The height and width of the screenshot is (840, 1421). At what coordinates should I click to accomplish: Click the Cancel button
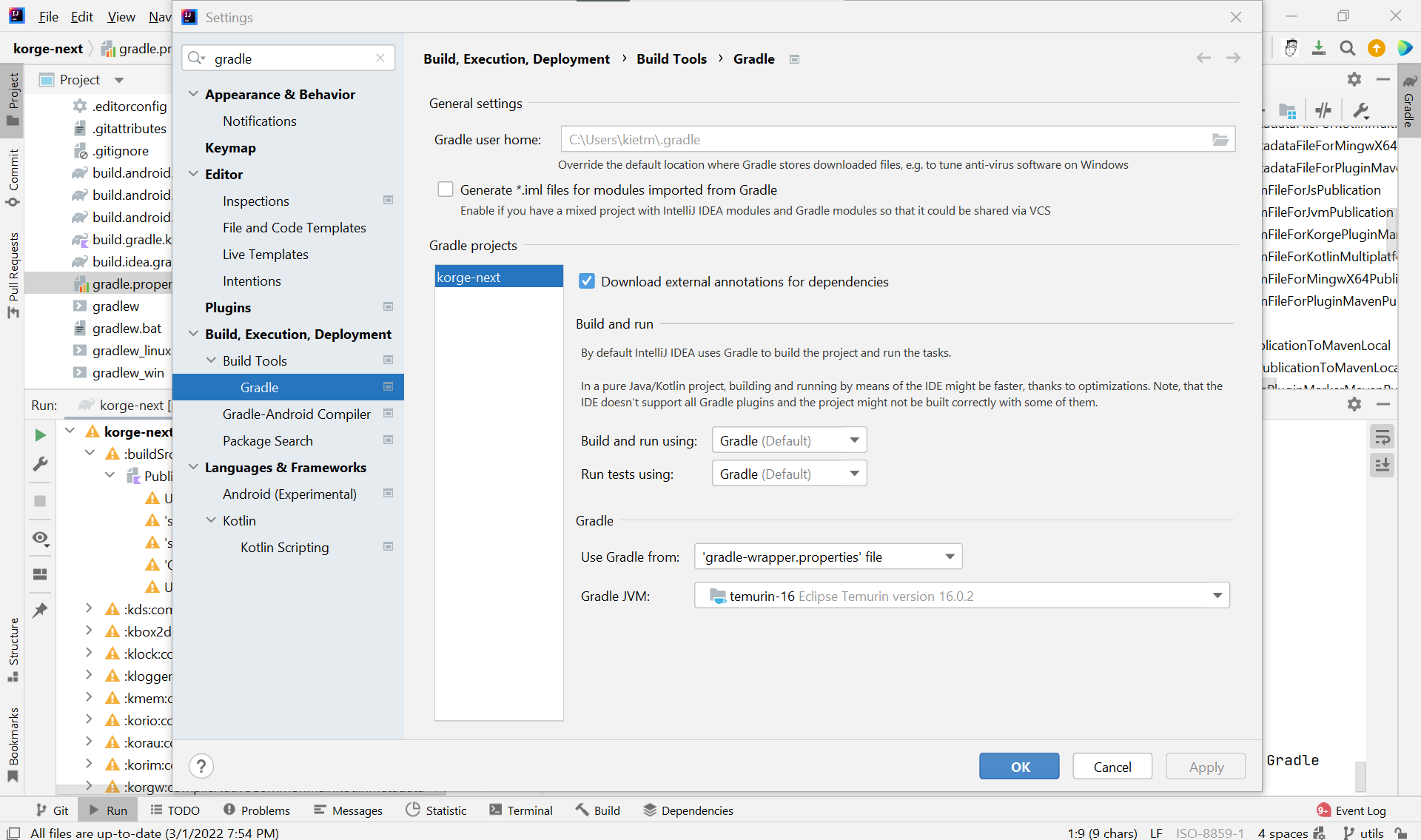point(1112,767)
